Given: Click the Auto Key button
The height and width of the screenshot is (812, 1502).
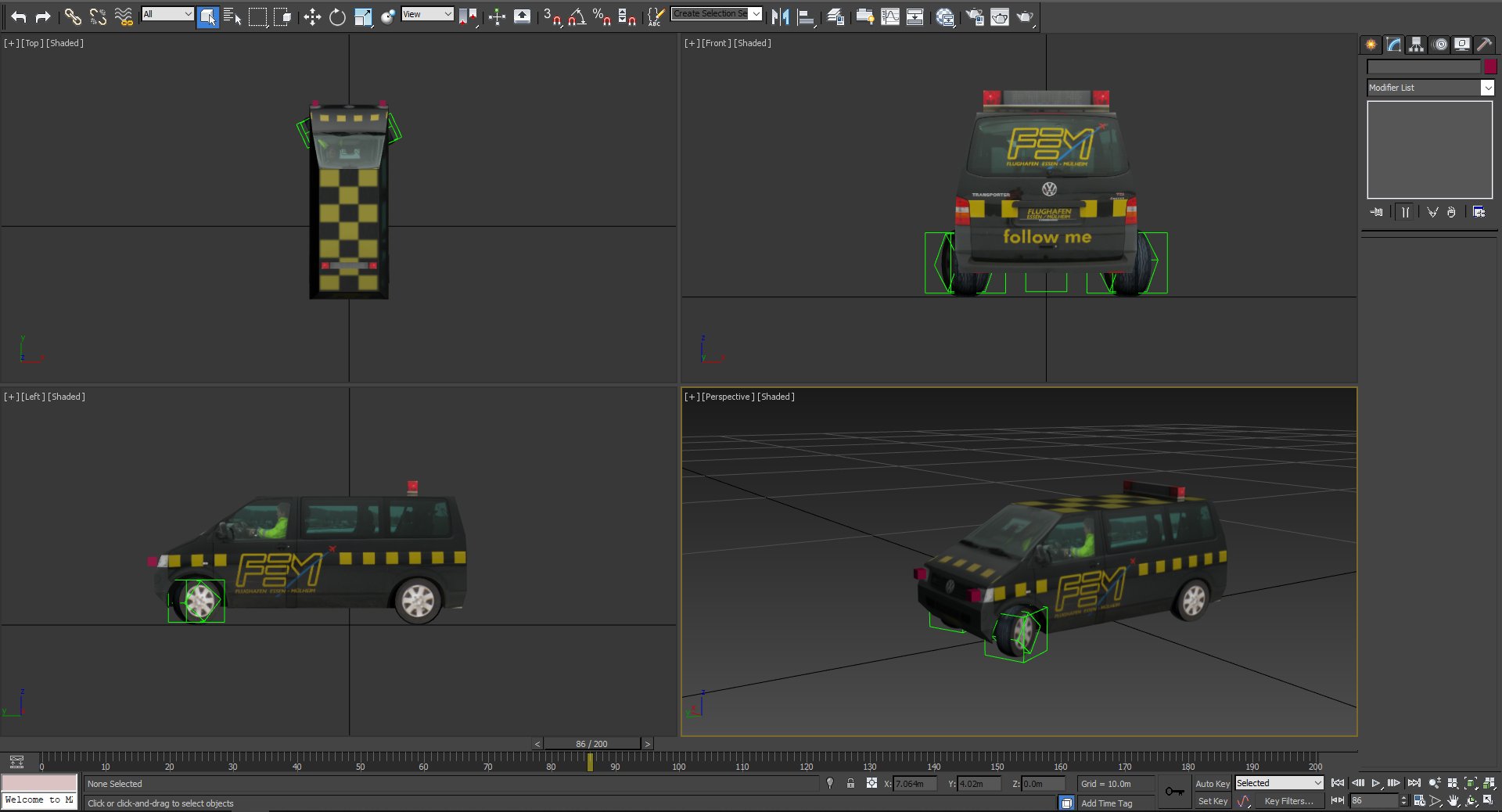Looking at the screenshot, I should click(1213, 783).
